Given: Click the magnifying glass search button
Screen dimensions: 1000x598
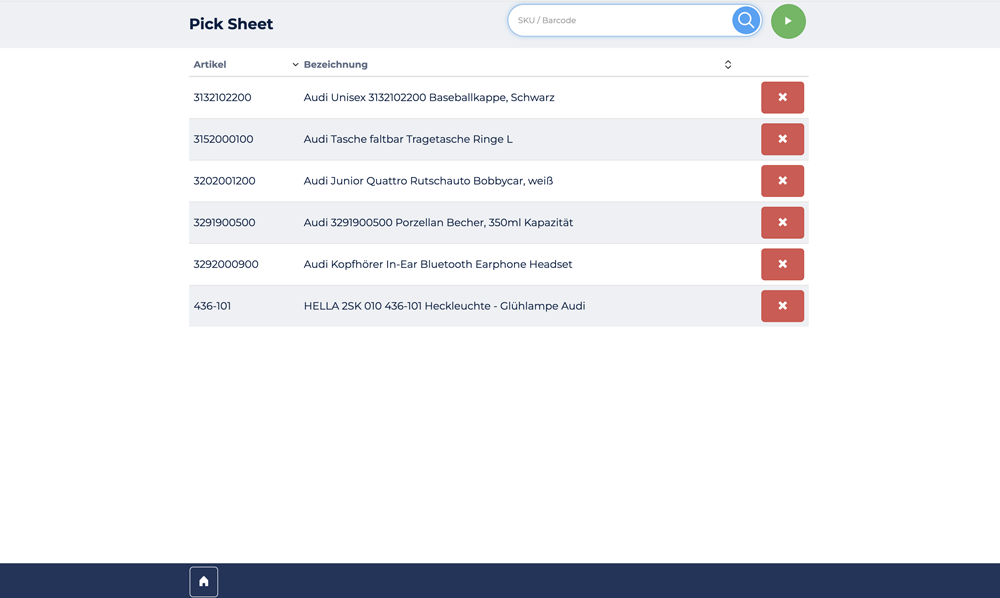Looking at the screenshot, I should (746, 20).
